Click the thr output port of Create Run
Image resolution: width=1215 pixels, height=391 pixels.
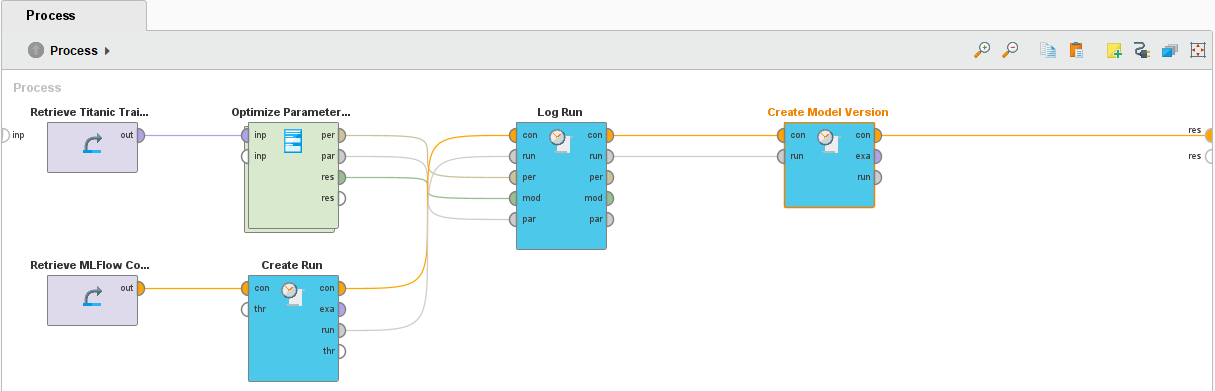coord(341,351)
